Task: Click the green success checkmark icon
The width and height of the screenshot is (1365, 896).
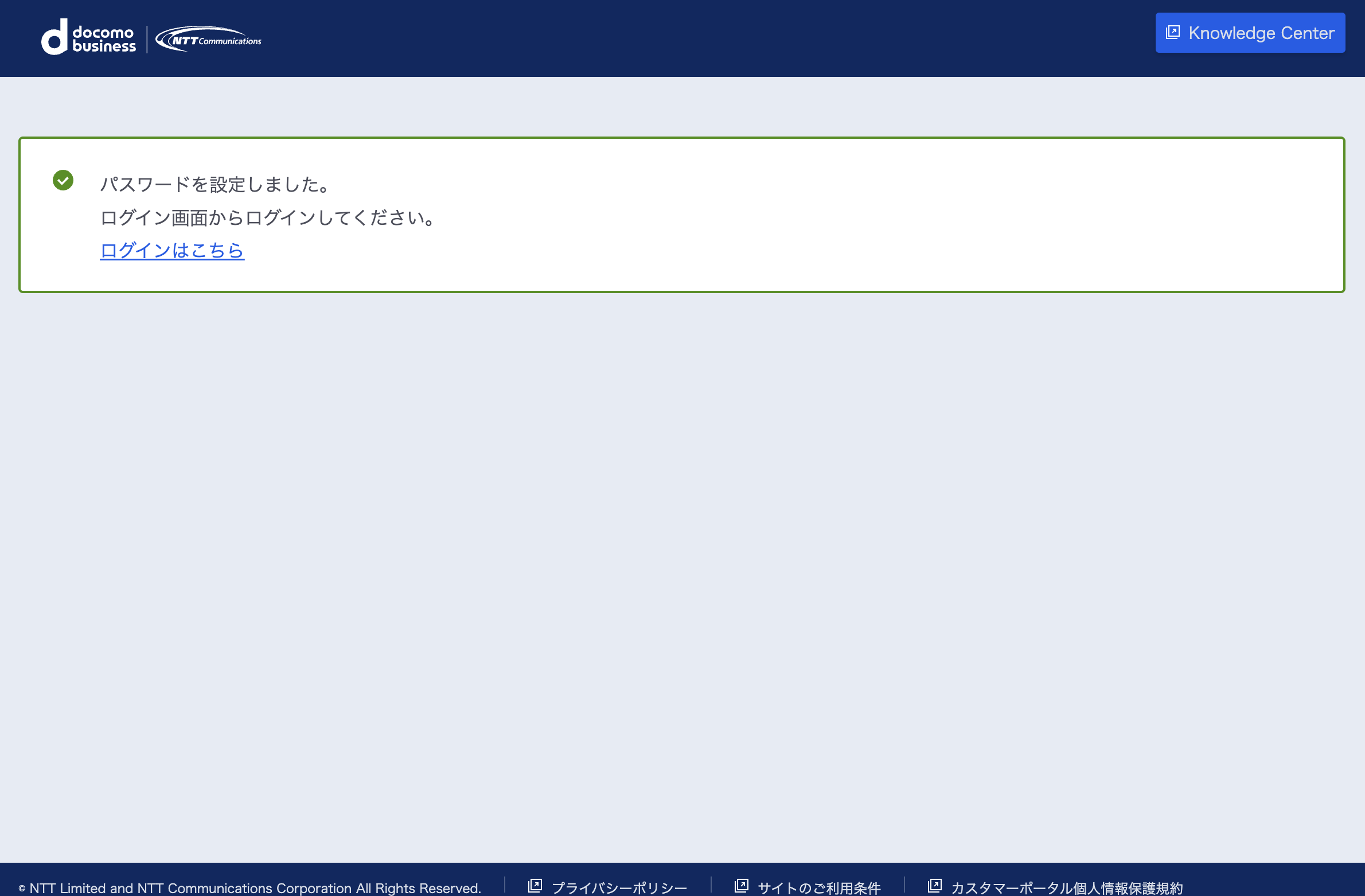Action: click(x=63, y=180)
